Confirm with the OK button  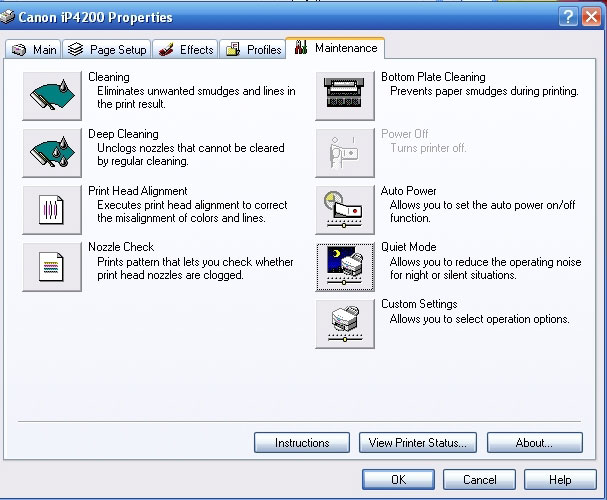pyautogui.click(x=398, y=479)
